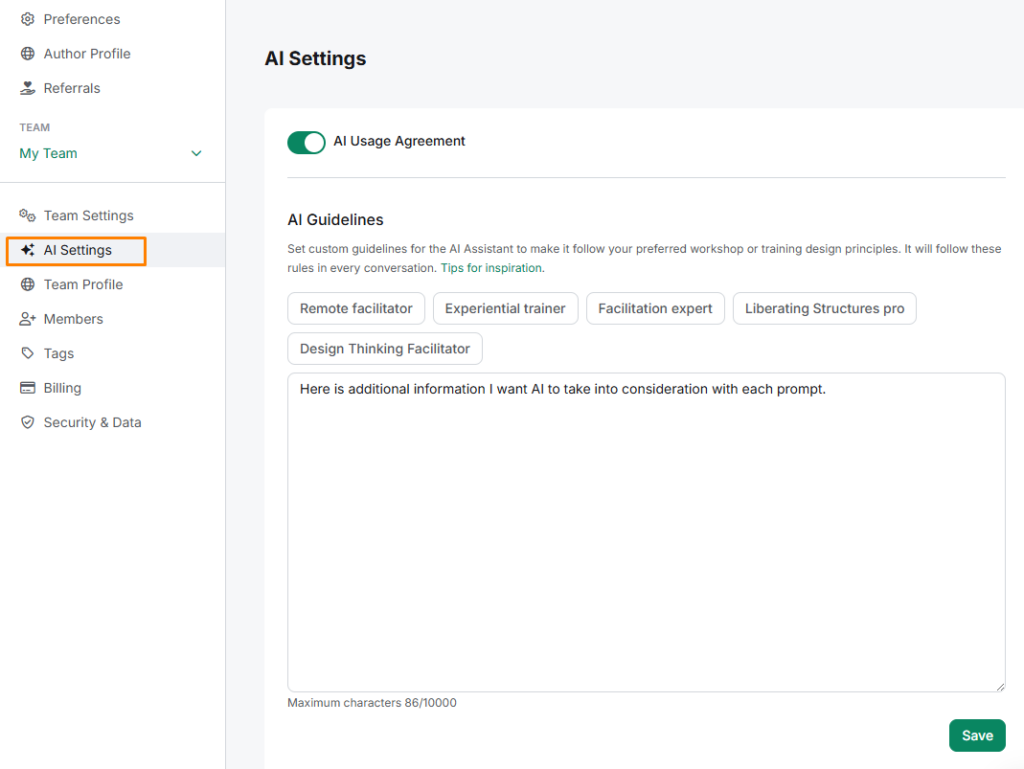Click the Team Settings gears icon
Screen dimensions: 1024x769
click(28, 215)
